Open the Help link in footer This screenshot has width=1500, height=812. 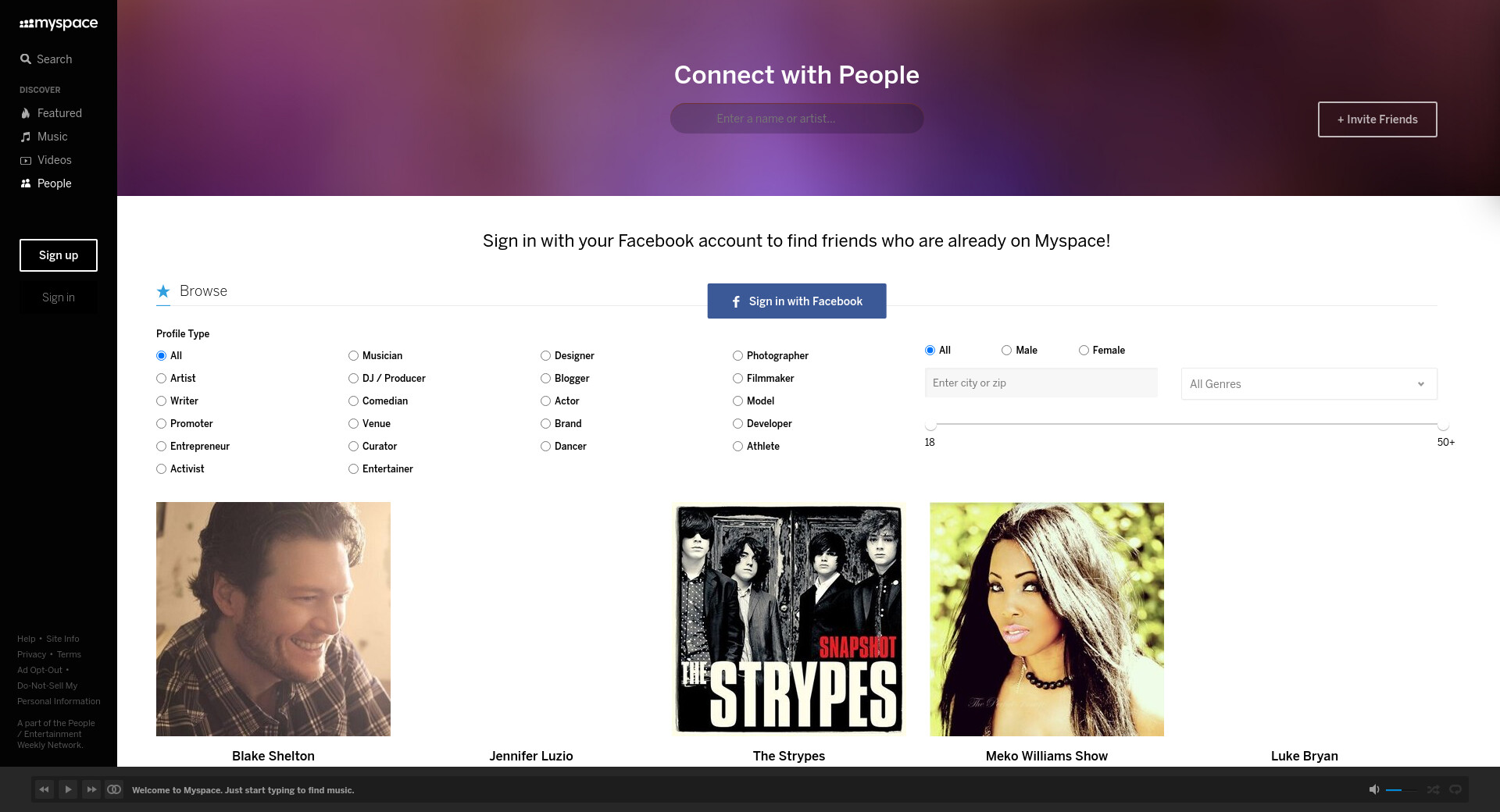27,639
